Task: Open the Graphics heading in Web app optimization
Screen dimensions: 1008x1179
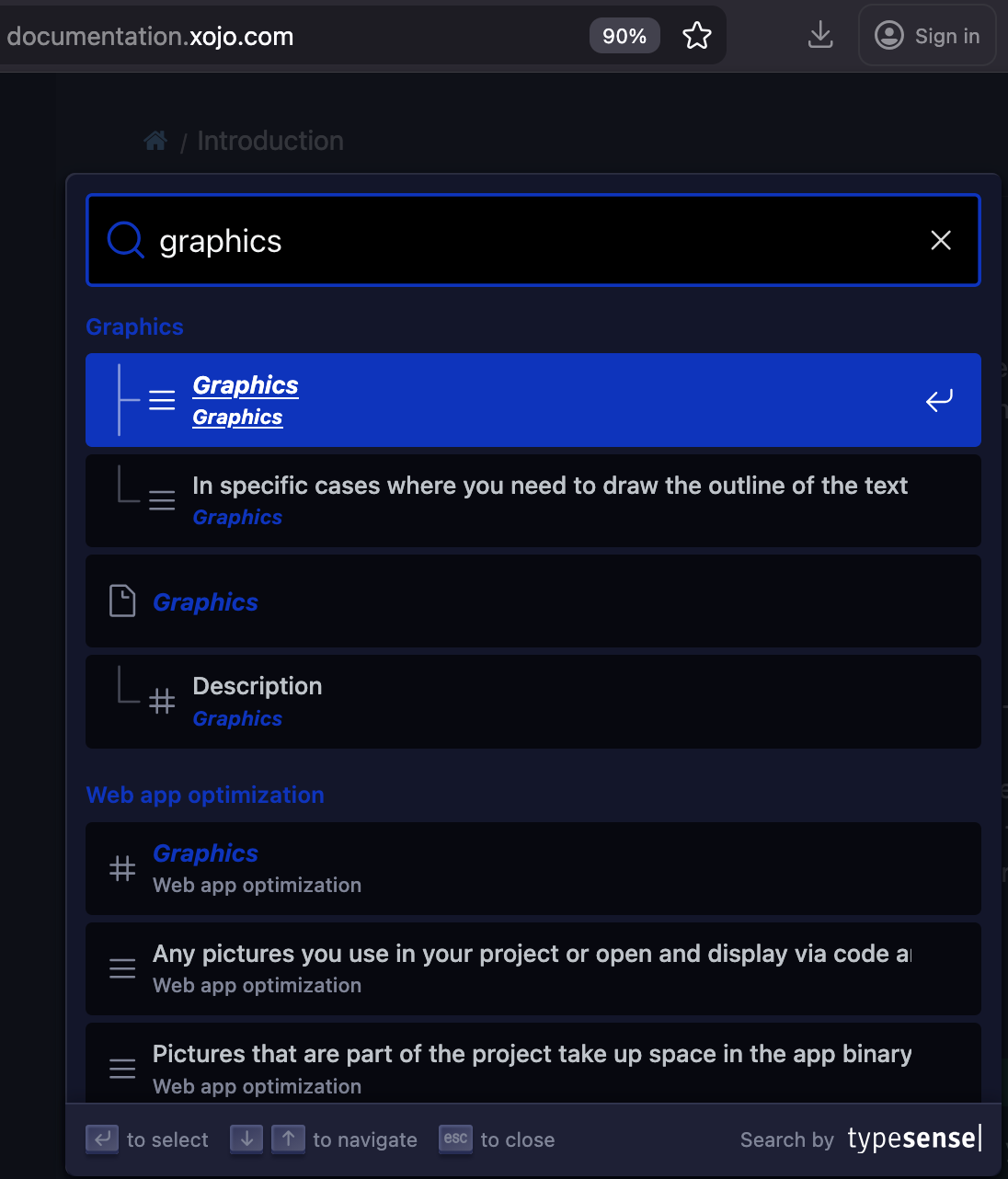Action: (x=533, y=868)
